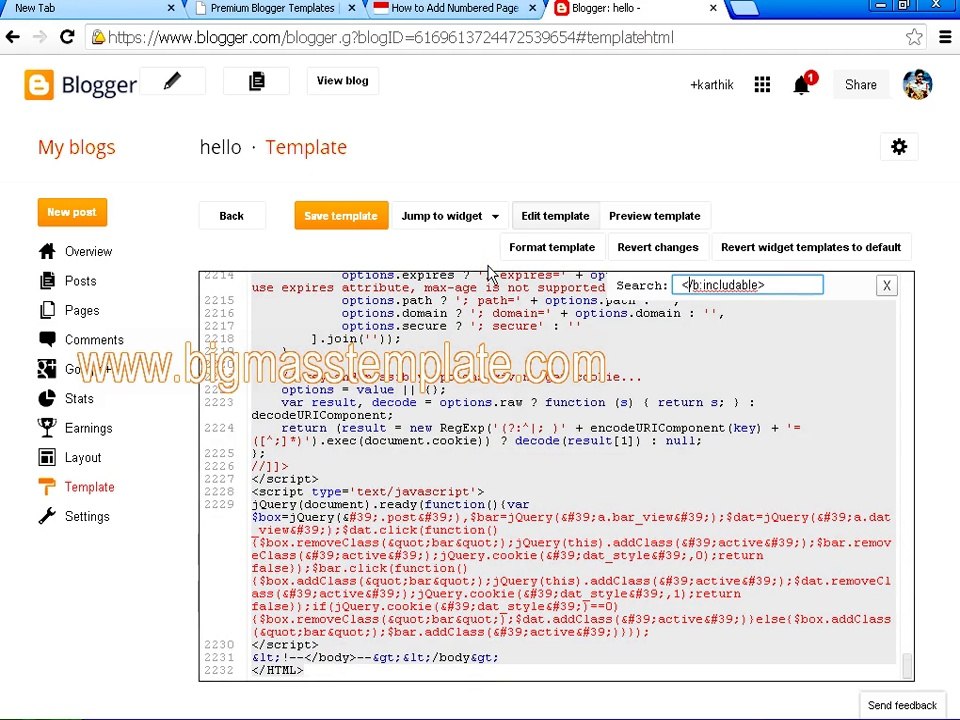Click the Earnings trophy icon
Viewport: 960px width, 720px height.
pos(47,427)
